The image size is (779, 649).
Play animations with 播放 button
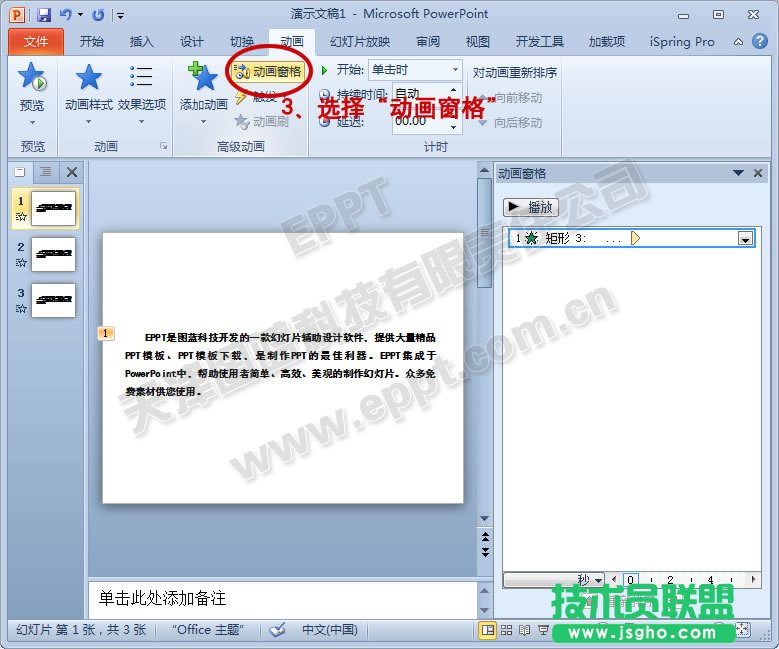point(531,207)
